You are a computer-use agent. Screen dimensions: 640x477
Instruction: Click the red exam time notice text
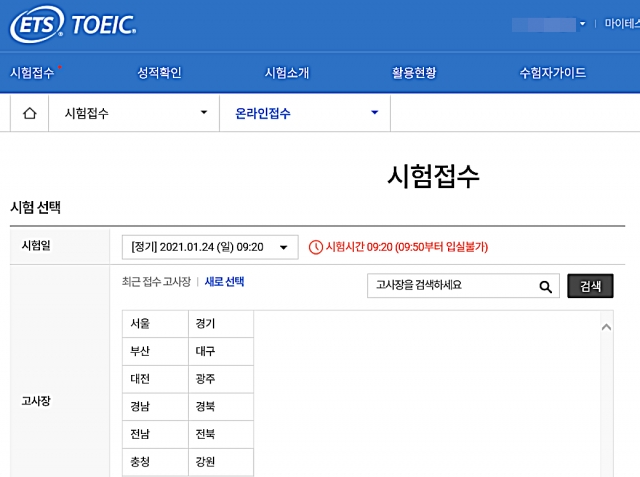pos(407,247)
